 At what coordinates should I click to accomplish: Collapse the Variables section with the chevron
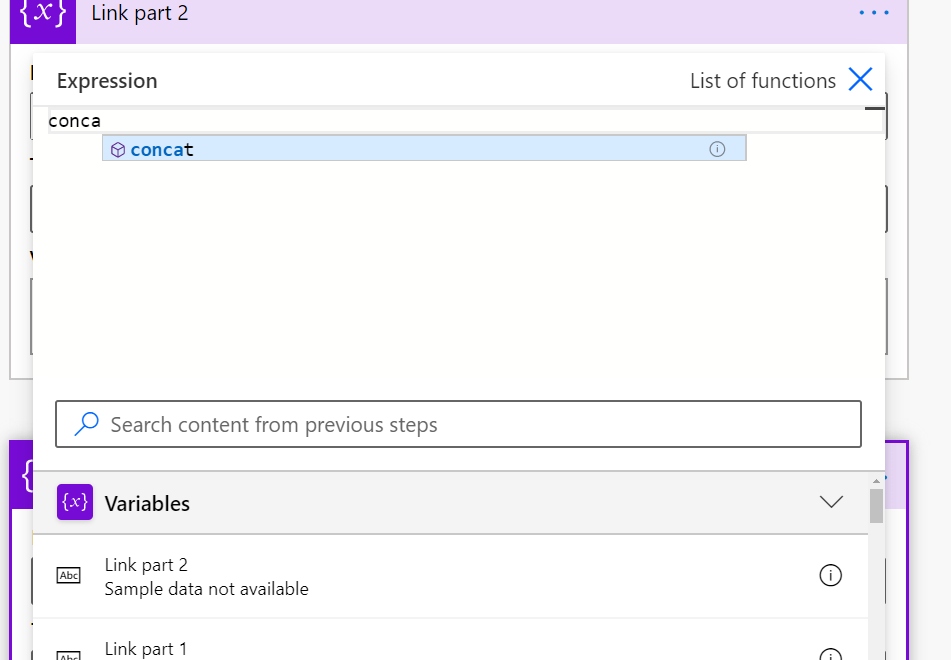click(831, 502)
